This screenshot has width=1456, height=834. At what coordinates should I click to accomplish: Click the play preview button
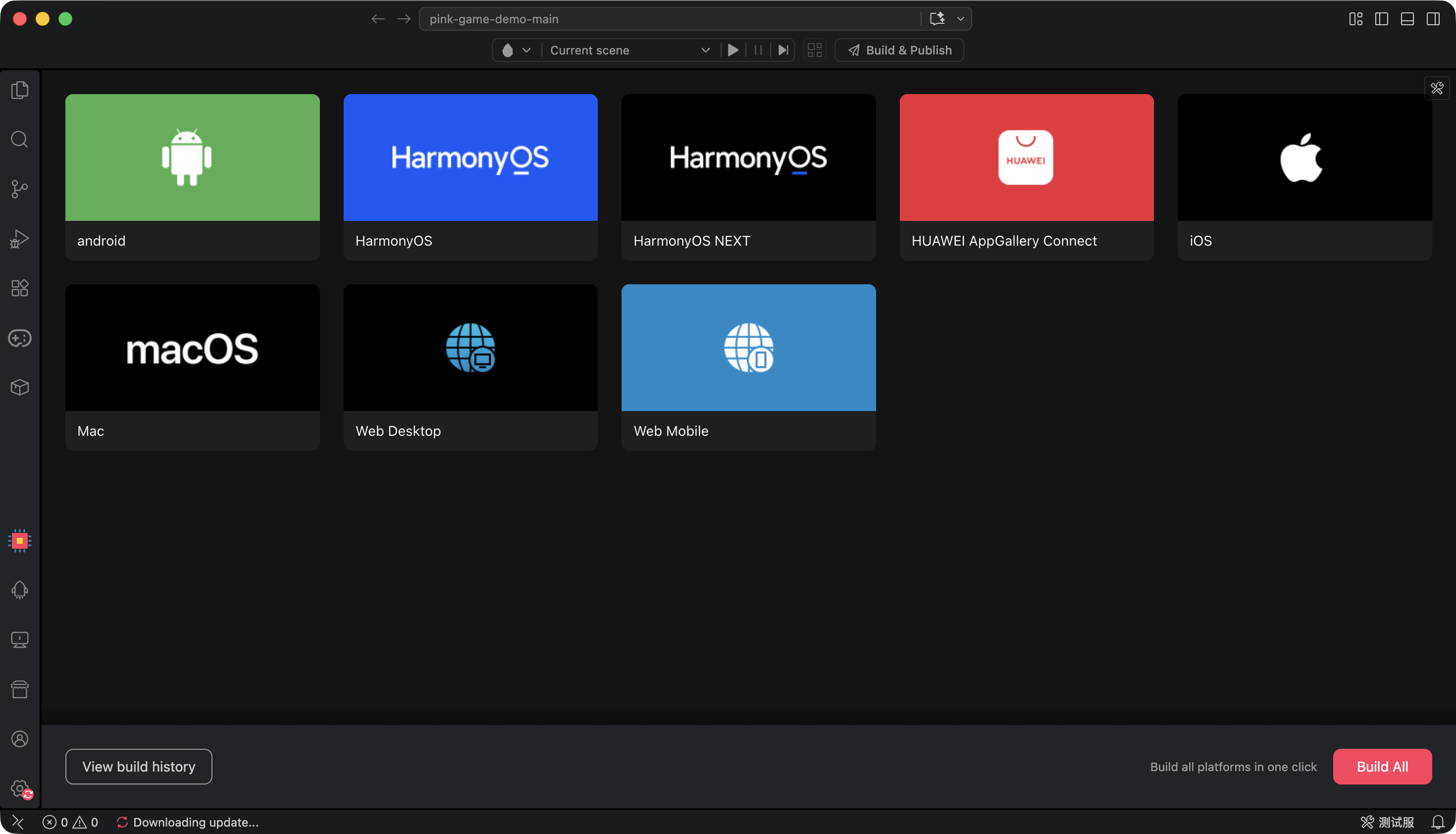pyautogui.click(x=732, y=51)
